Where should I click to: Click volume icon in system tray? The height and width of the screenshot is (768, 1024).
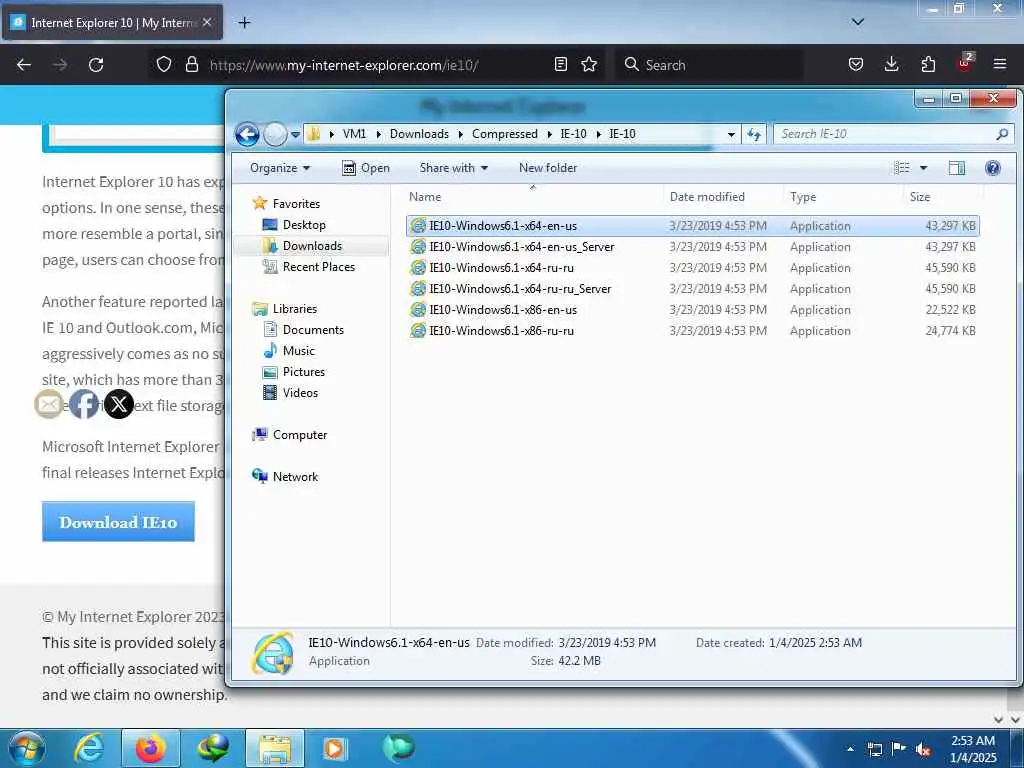(x=923, y=749)
